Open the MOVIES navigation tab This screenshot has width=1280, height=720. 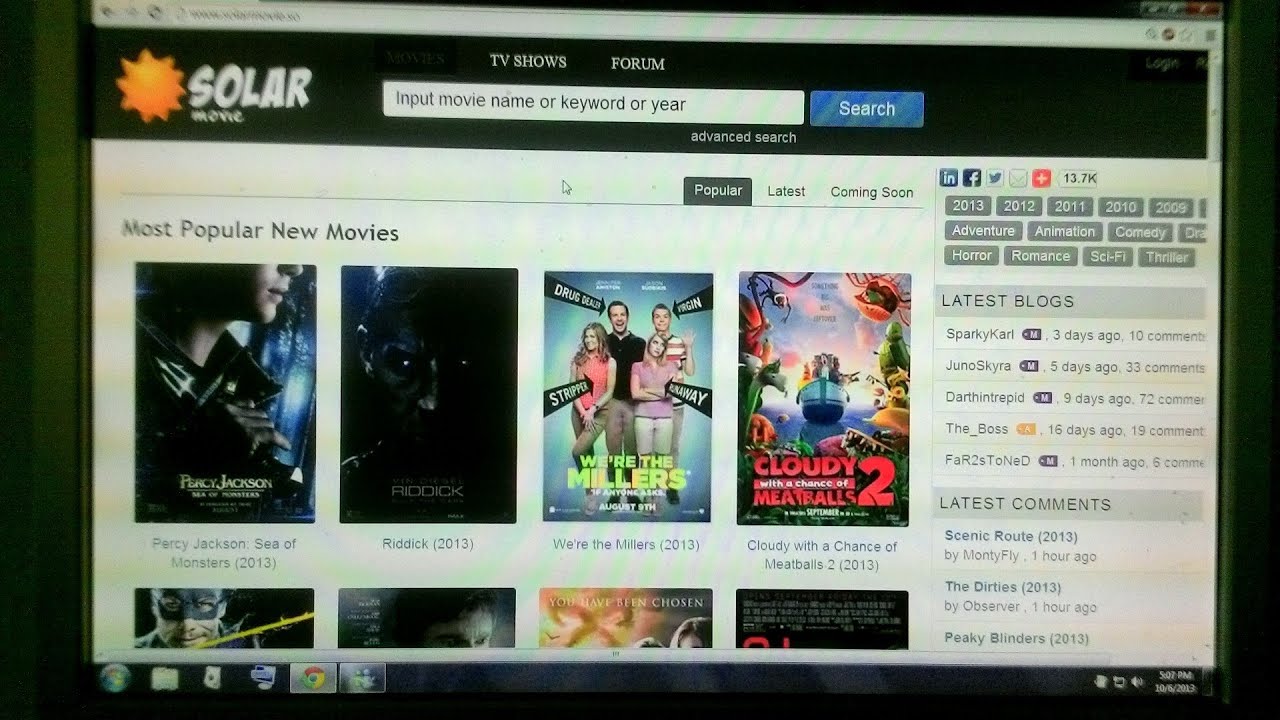(415, 58)
